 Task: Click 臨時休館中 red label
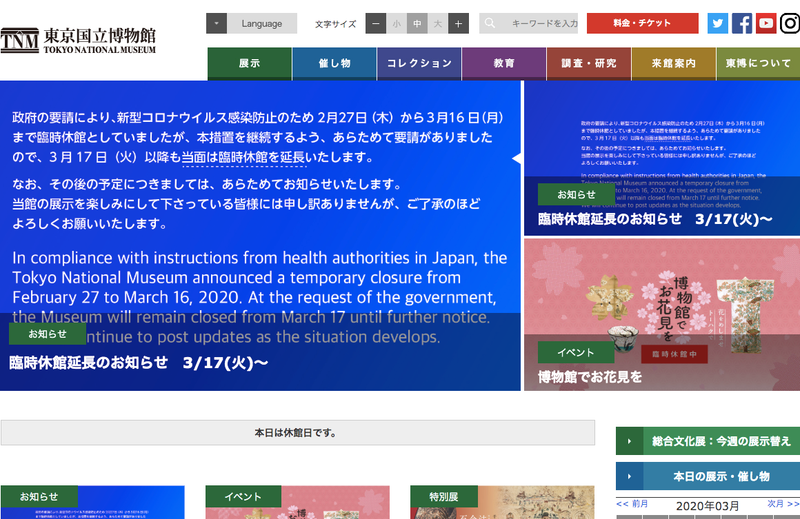[674, 354]
